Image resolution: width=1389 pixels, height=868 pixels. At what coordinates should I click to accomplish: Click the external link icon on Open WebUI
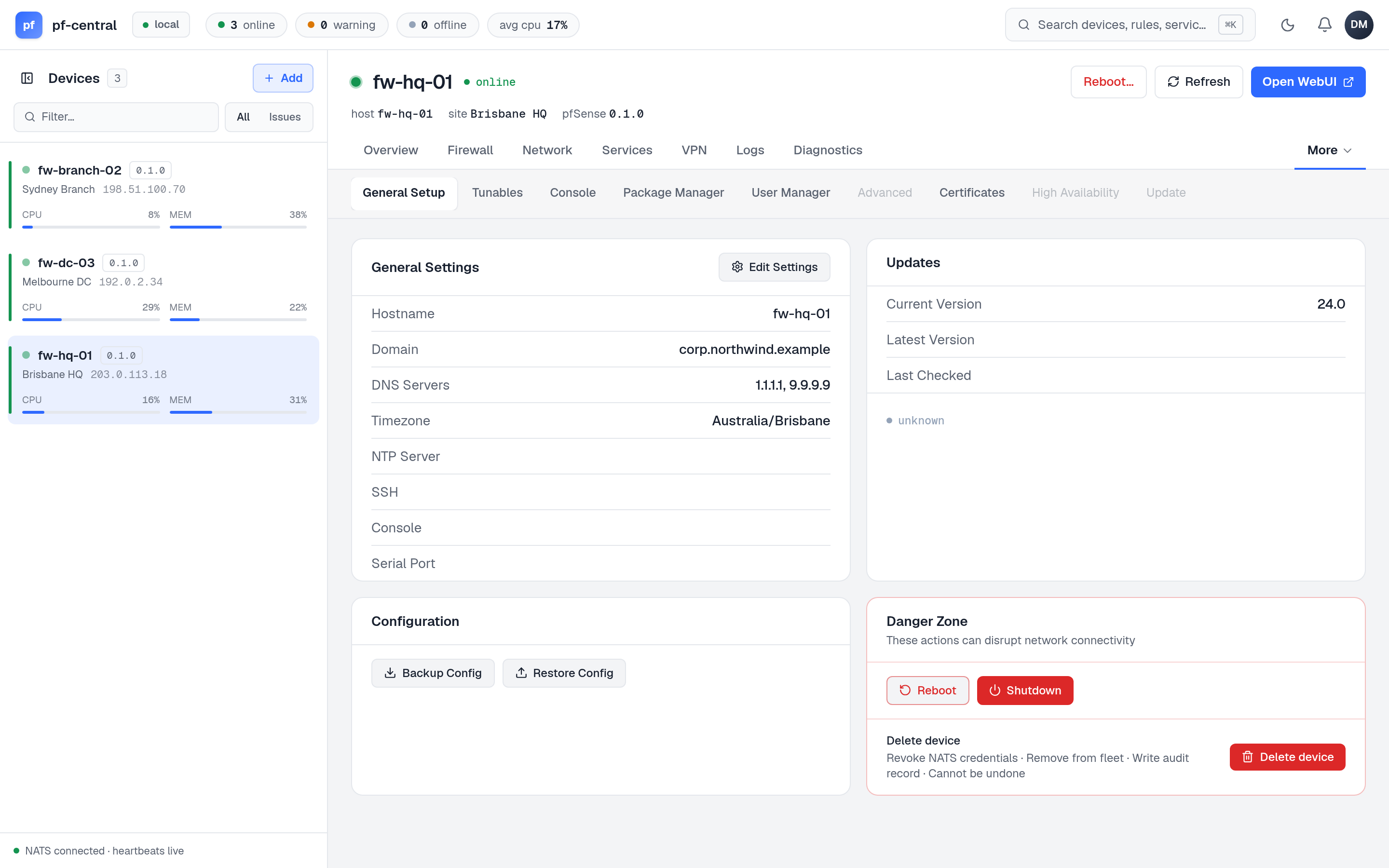[1349, 82]
